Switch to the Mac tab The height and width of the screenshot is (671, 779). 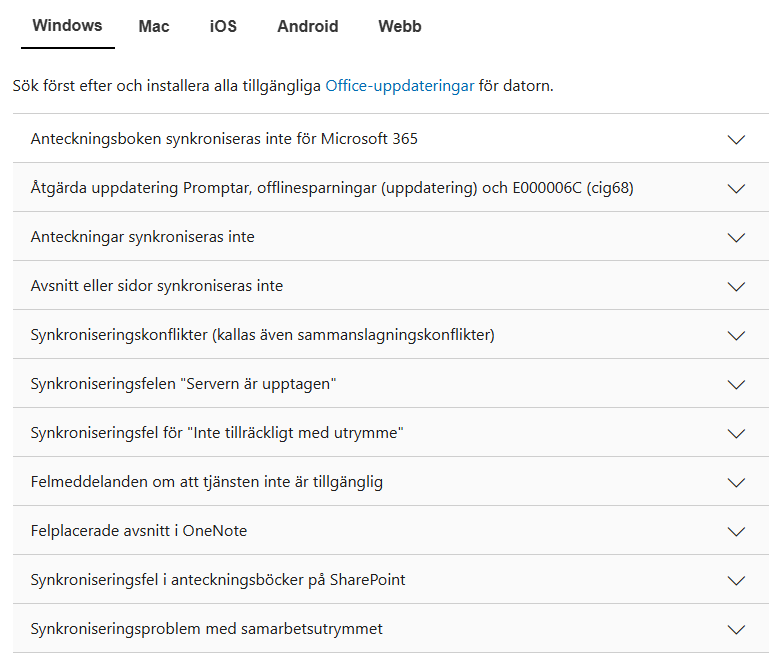[x=154, y=26]
